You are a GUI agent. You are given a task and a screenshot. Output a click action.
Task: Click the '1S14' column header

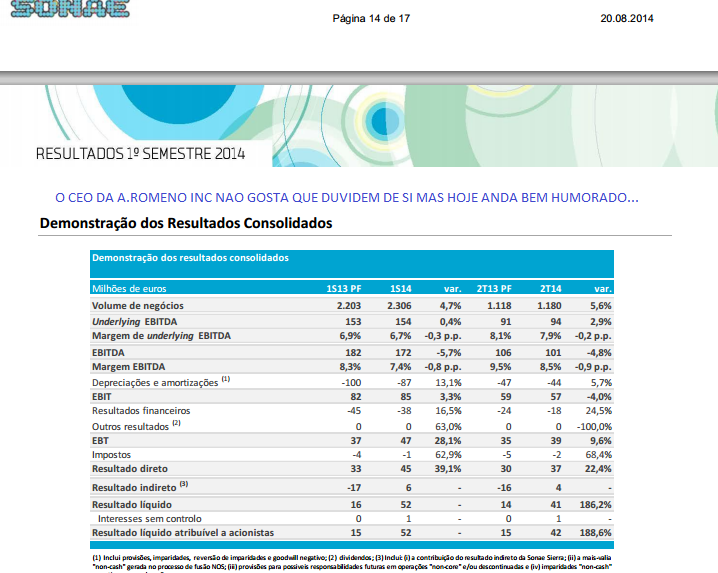tap(400, 289)
